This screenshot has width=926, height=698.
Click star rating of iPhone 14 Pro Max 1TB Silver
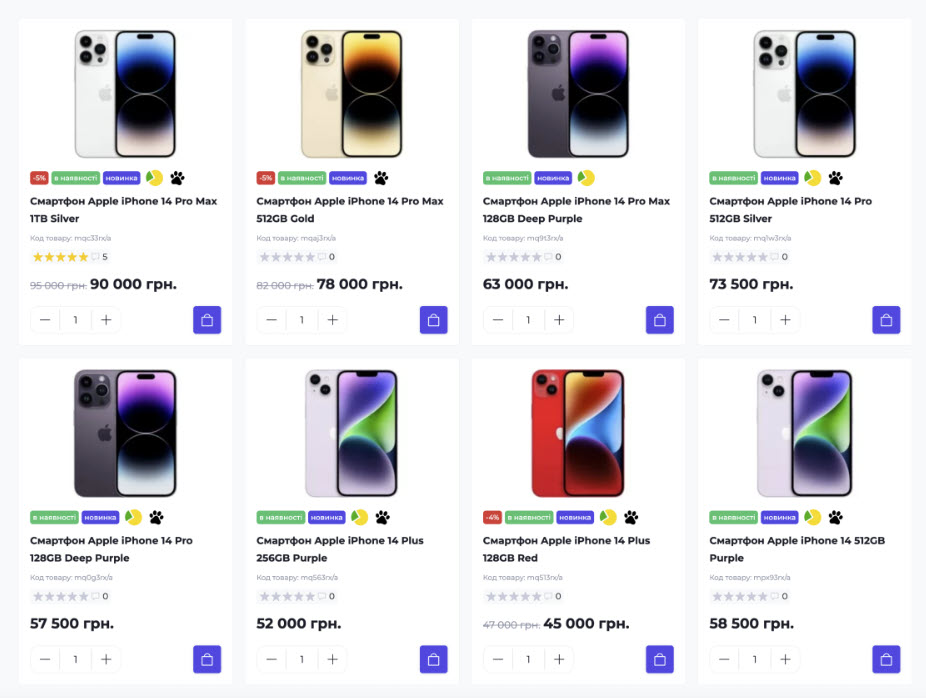pos(60,257)
